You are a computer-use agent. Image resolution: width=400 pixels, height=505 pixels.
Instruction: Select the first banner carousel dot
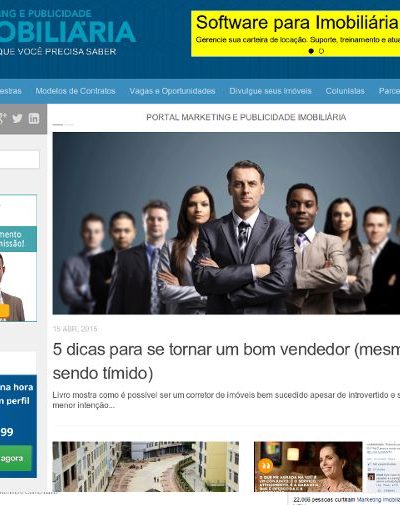tap(311, 51)
